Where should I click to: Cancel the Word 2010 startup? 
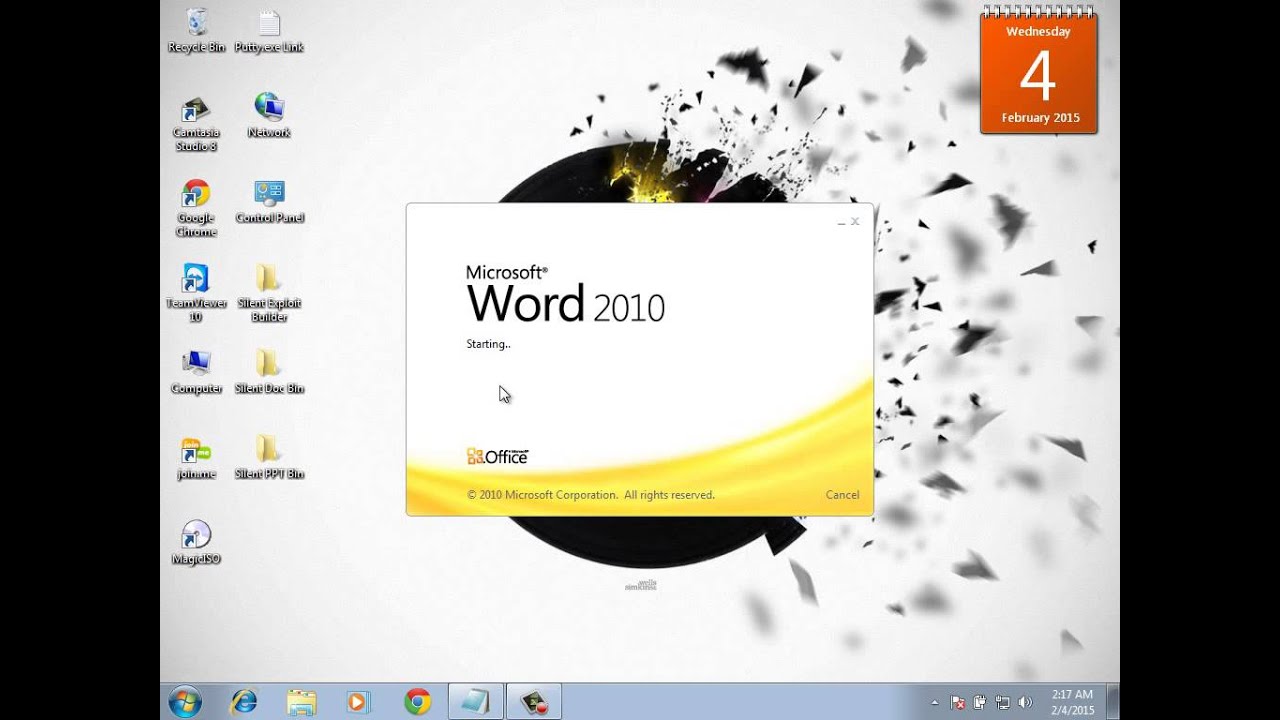(842, 495)
